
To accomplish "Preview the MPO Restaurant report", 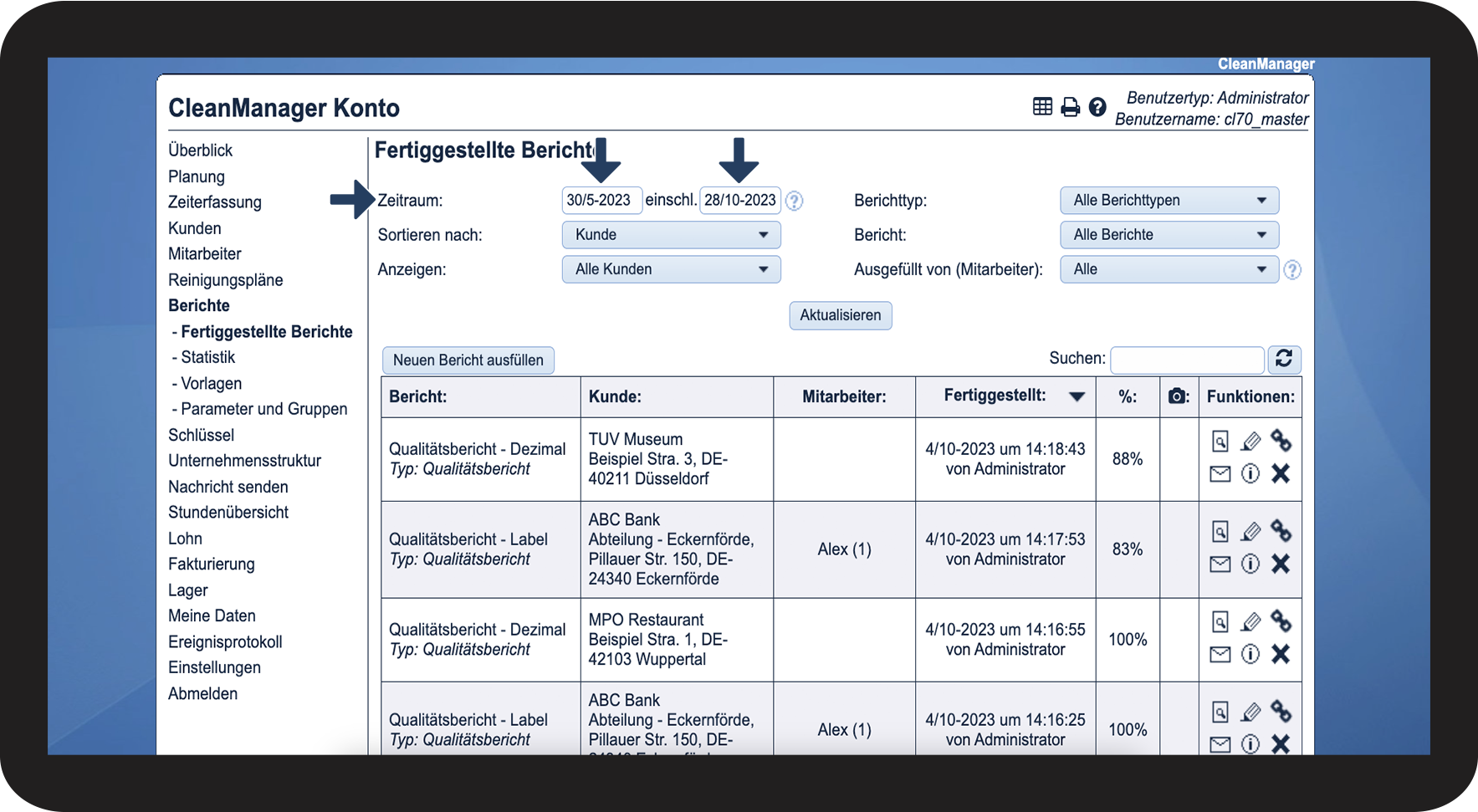I will click(x=1220, y=621).
